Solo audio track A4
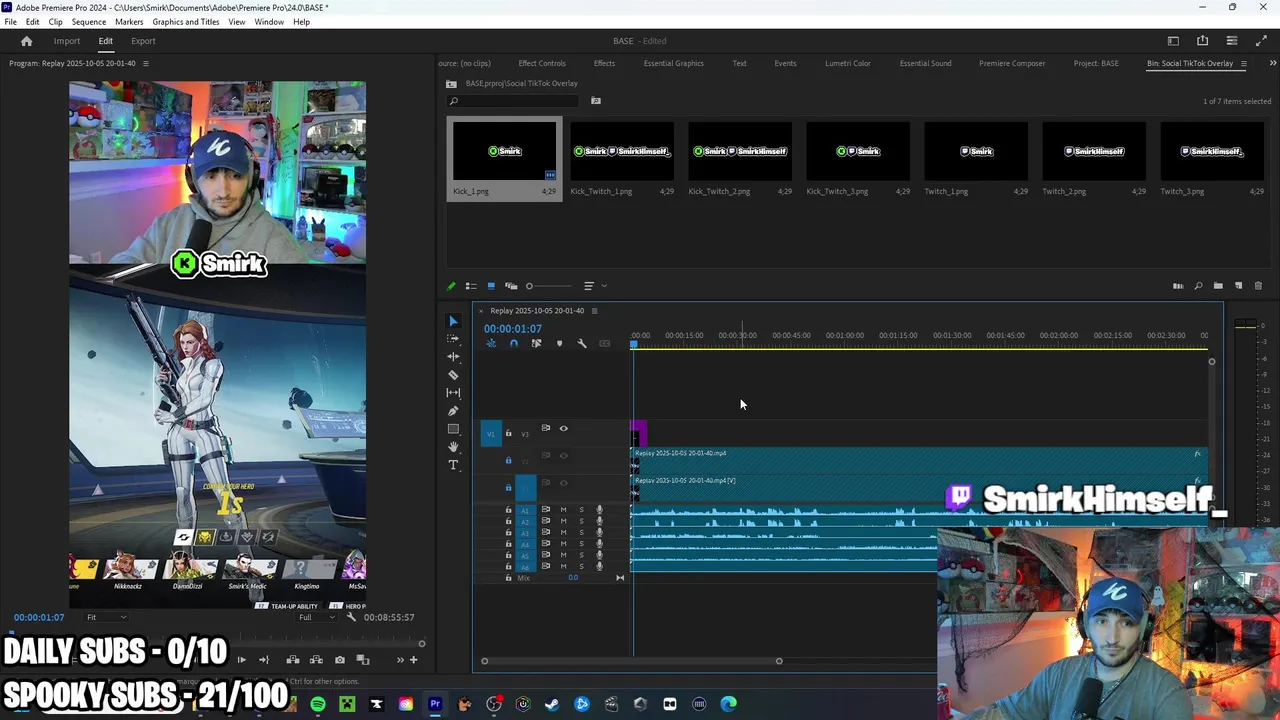Image resolution: width=1280 pixels, height=720 pixels. tap(581, 543)
